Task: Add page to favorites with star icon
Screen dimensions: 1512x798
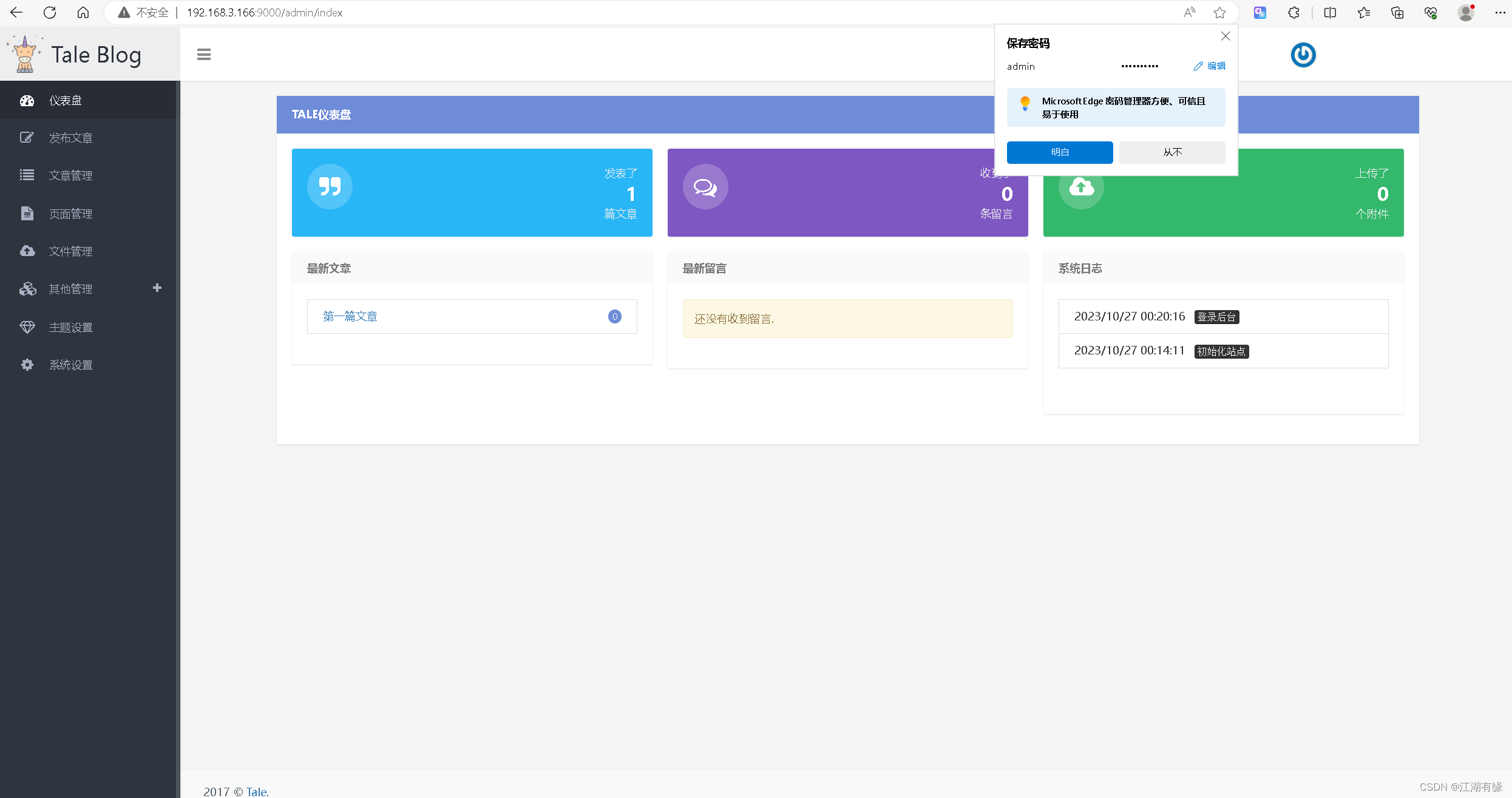Action: pos(1219,12)
